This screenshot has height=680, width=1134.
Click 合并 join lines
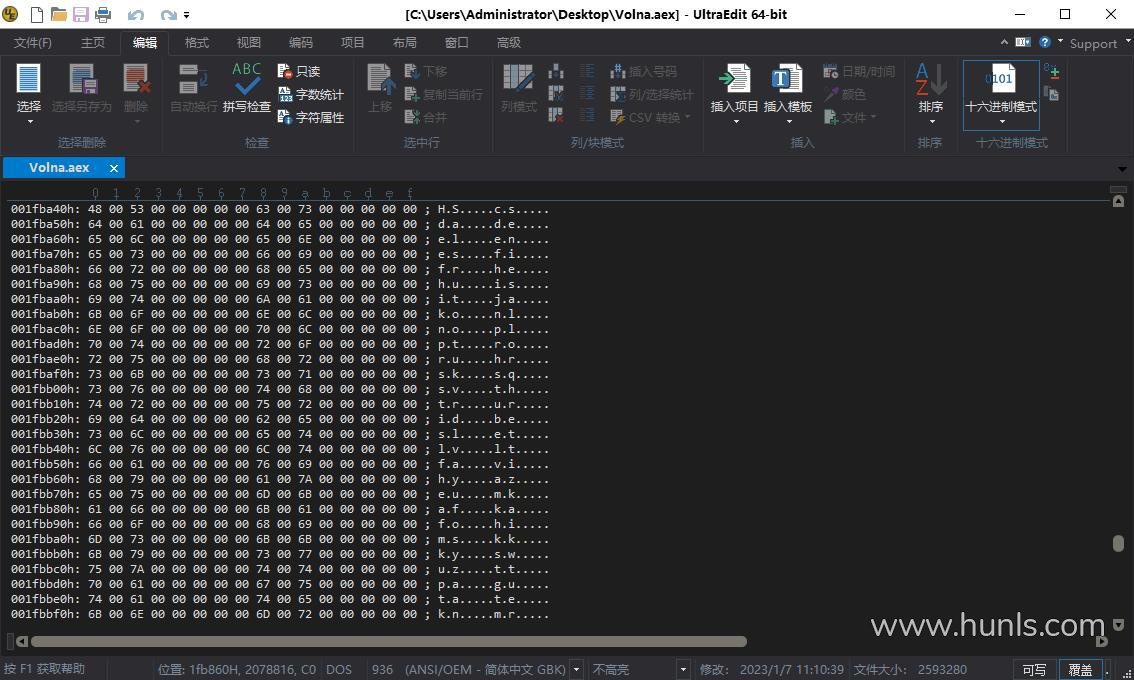(x=426, y=117)
